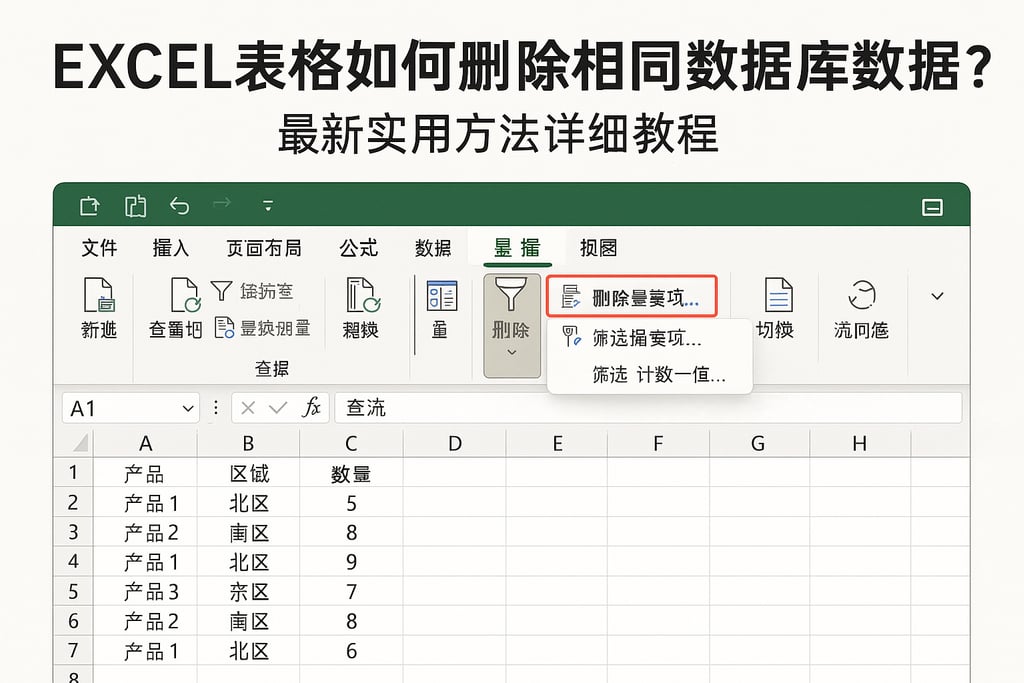Open the ribbon overflow chevron on the right
Image resolution: width=1024 pixels, height=683 pixels.
tap(936, 296)
